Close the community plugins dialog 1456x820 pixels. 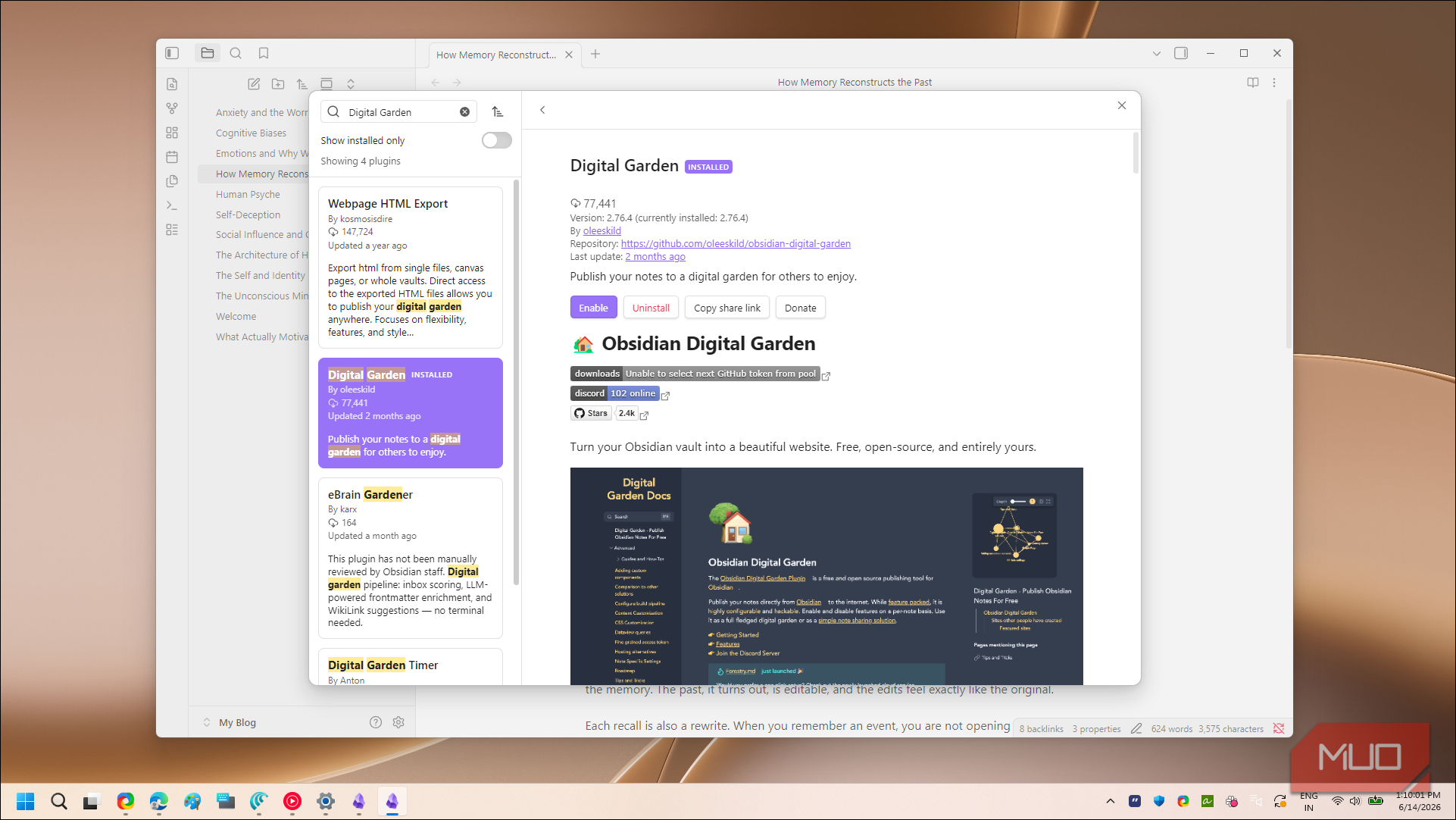(x=1122, y=105)
